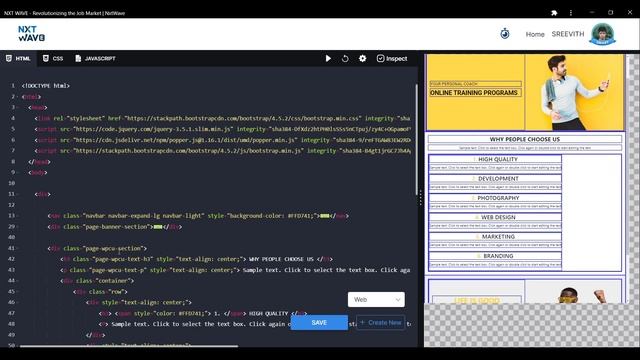640x360 pixels.
Task: Collapse the head tag fold on line 3
Action: tap(18, 107)
